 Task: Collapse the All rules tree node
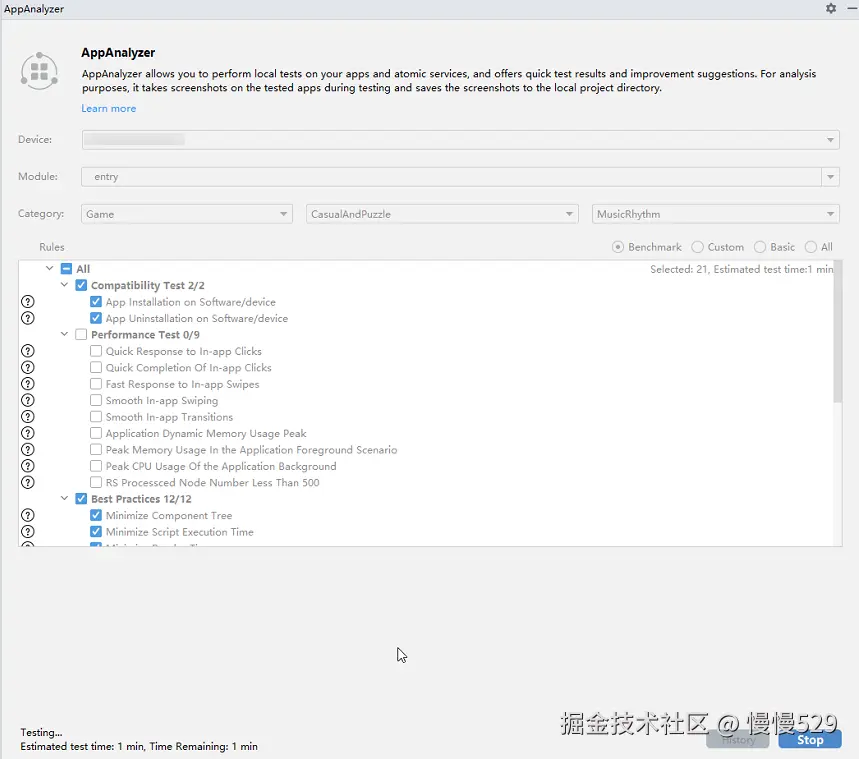tap(49, 268)
